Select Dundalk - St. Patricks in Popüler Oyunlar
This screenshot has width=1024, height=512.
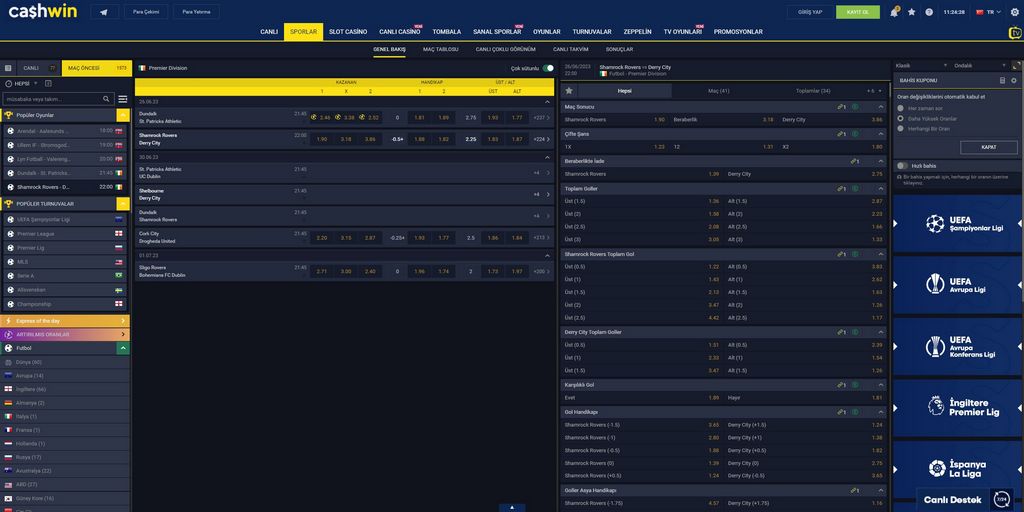(x=65, y=173)
